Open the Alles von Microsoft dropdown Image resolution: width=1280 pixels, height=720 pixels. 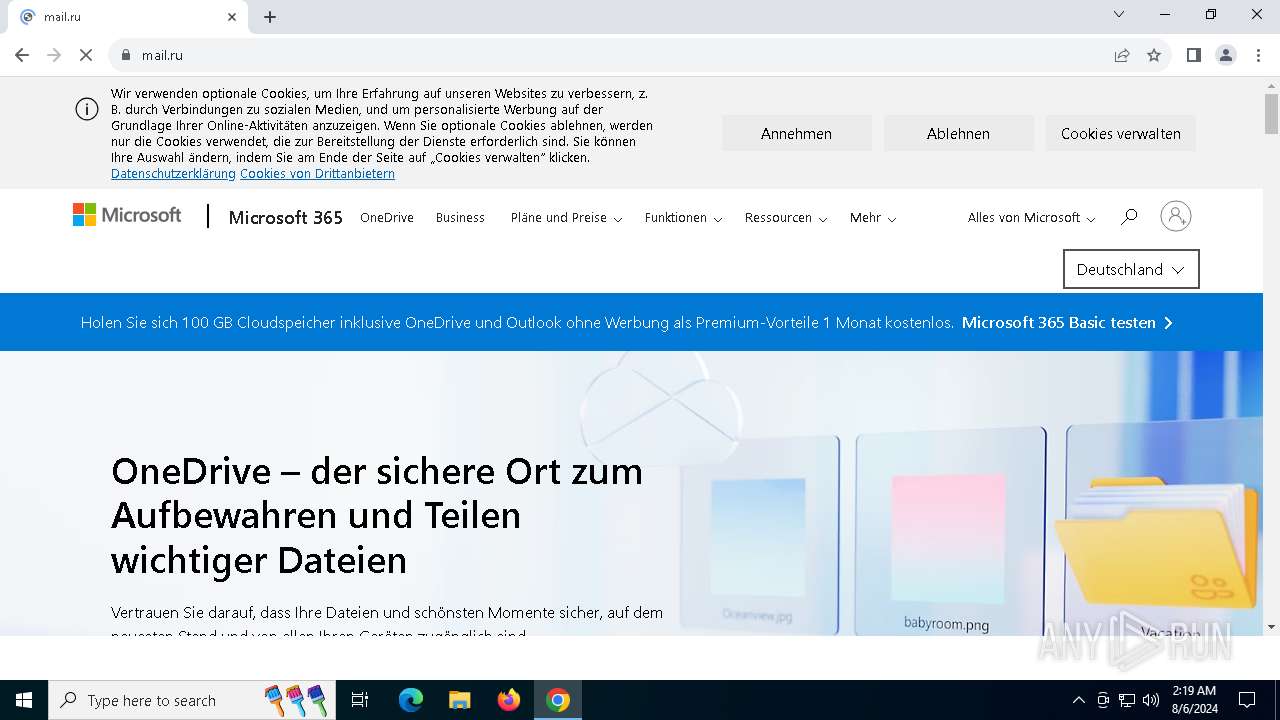(x=1031, y=218)
